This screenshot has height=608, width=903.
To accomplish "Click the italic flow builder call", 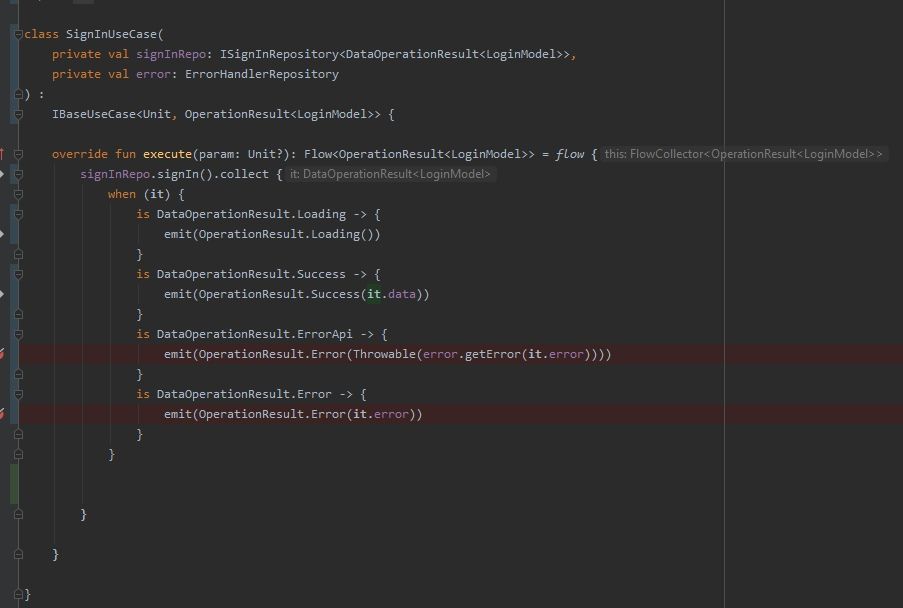I will (x=570, y=154).
